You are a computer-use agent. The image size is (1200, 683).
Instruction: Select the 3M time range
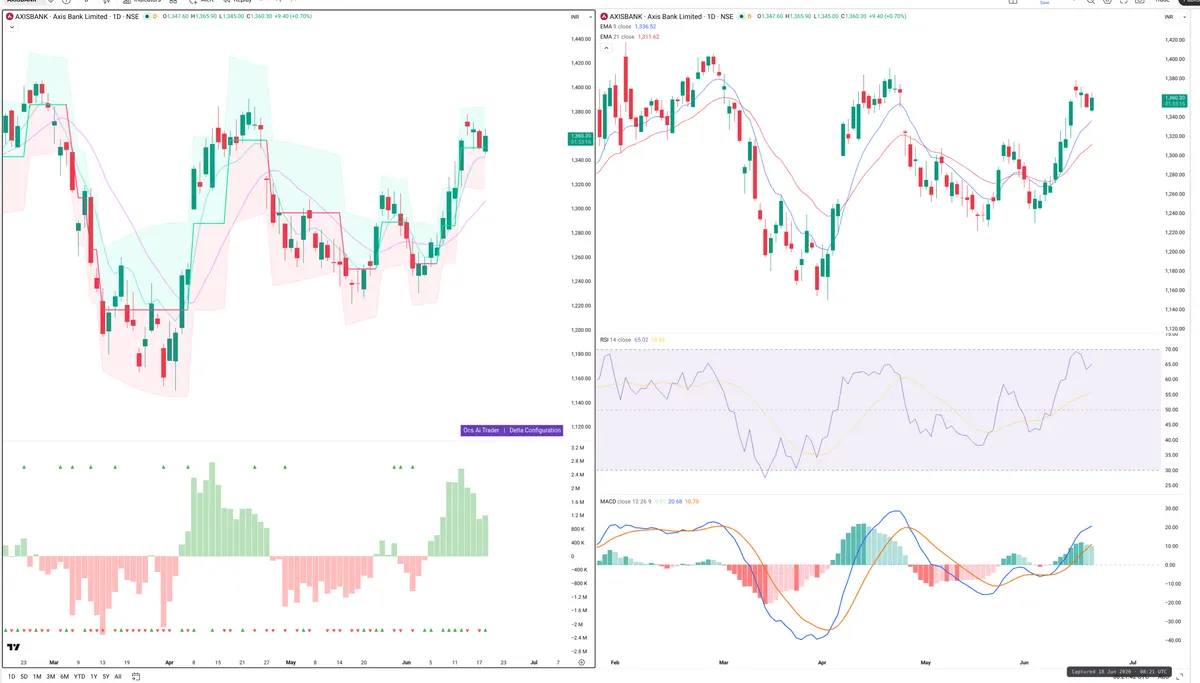50,676
